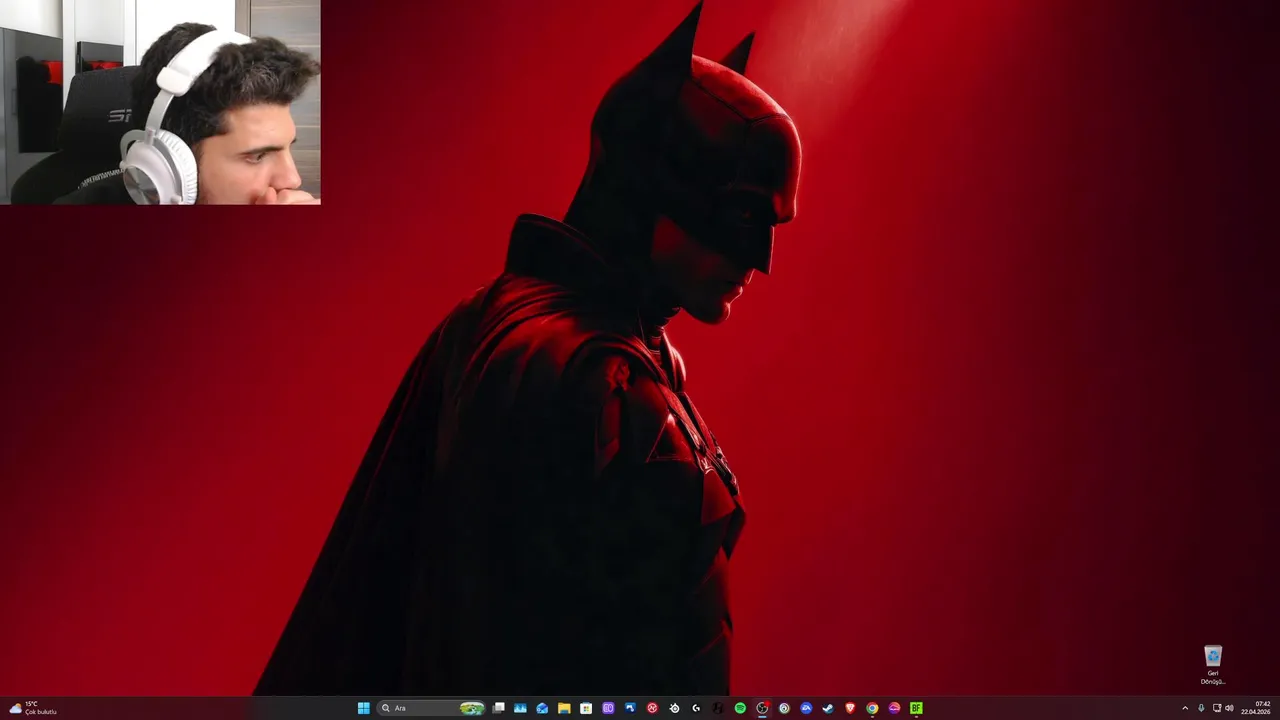Click the microphone icon in system tray

pyautogui.click(x=1201, y=708)
